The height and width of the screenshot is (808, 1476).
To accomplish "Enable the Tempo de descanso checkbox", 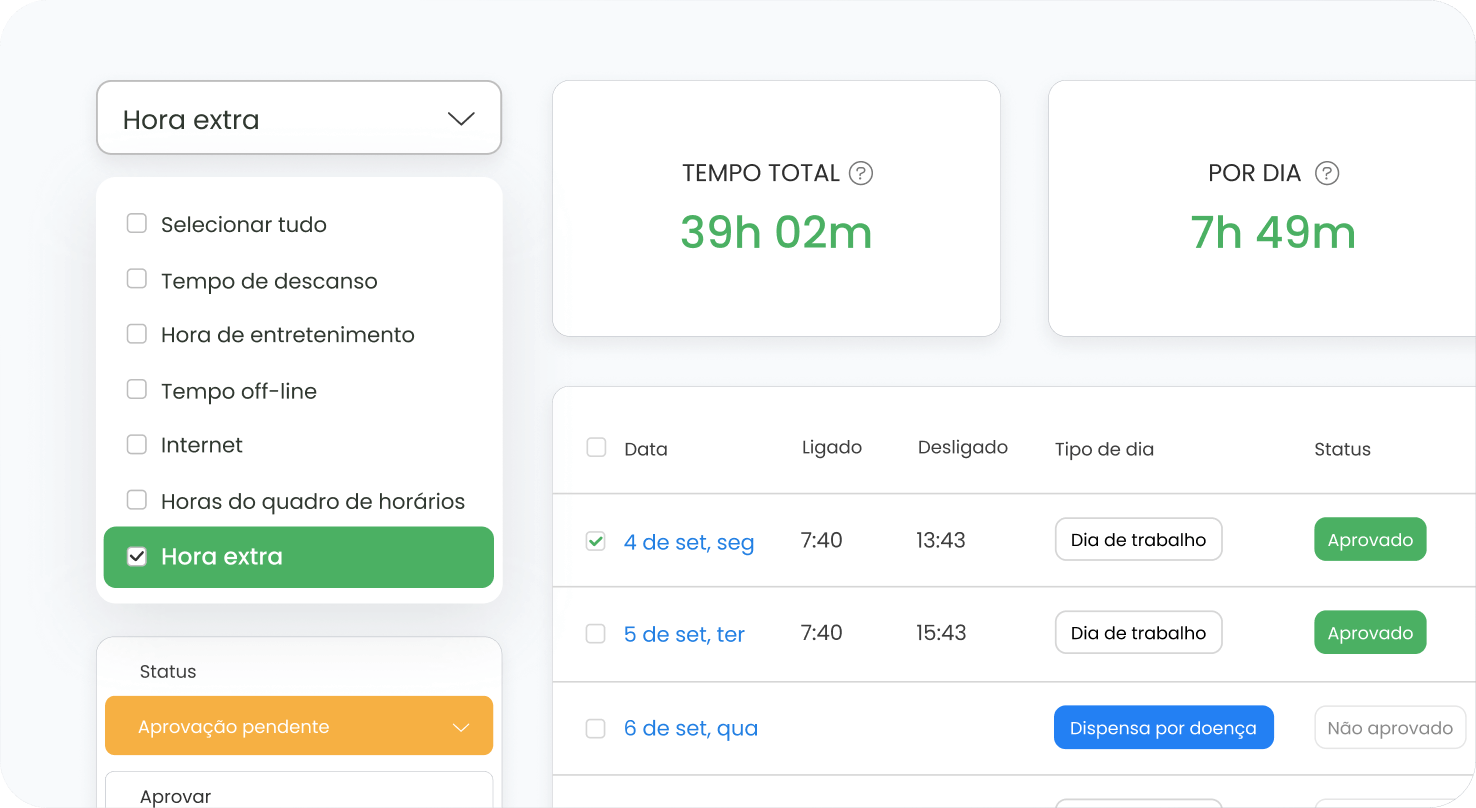I will tap(137, 280).
